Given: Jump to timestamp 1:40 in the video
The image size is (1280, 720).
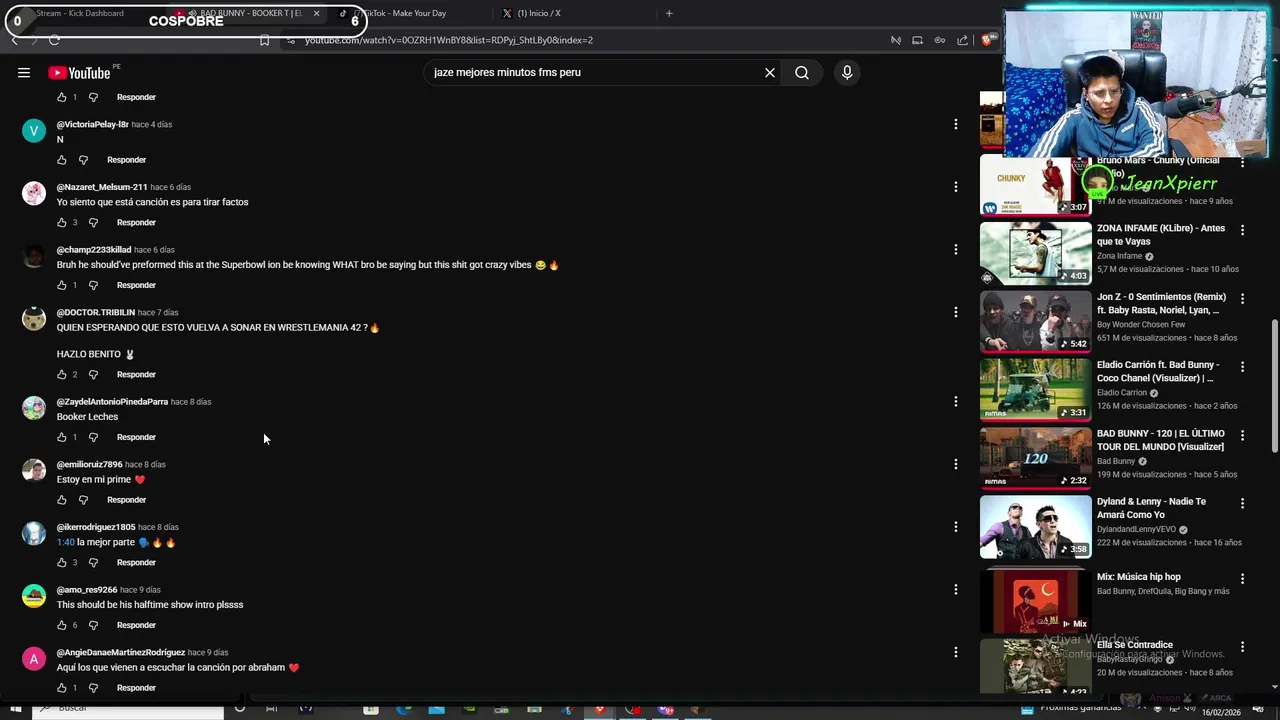Looking at the screenshot, I should (65, 542).
